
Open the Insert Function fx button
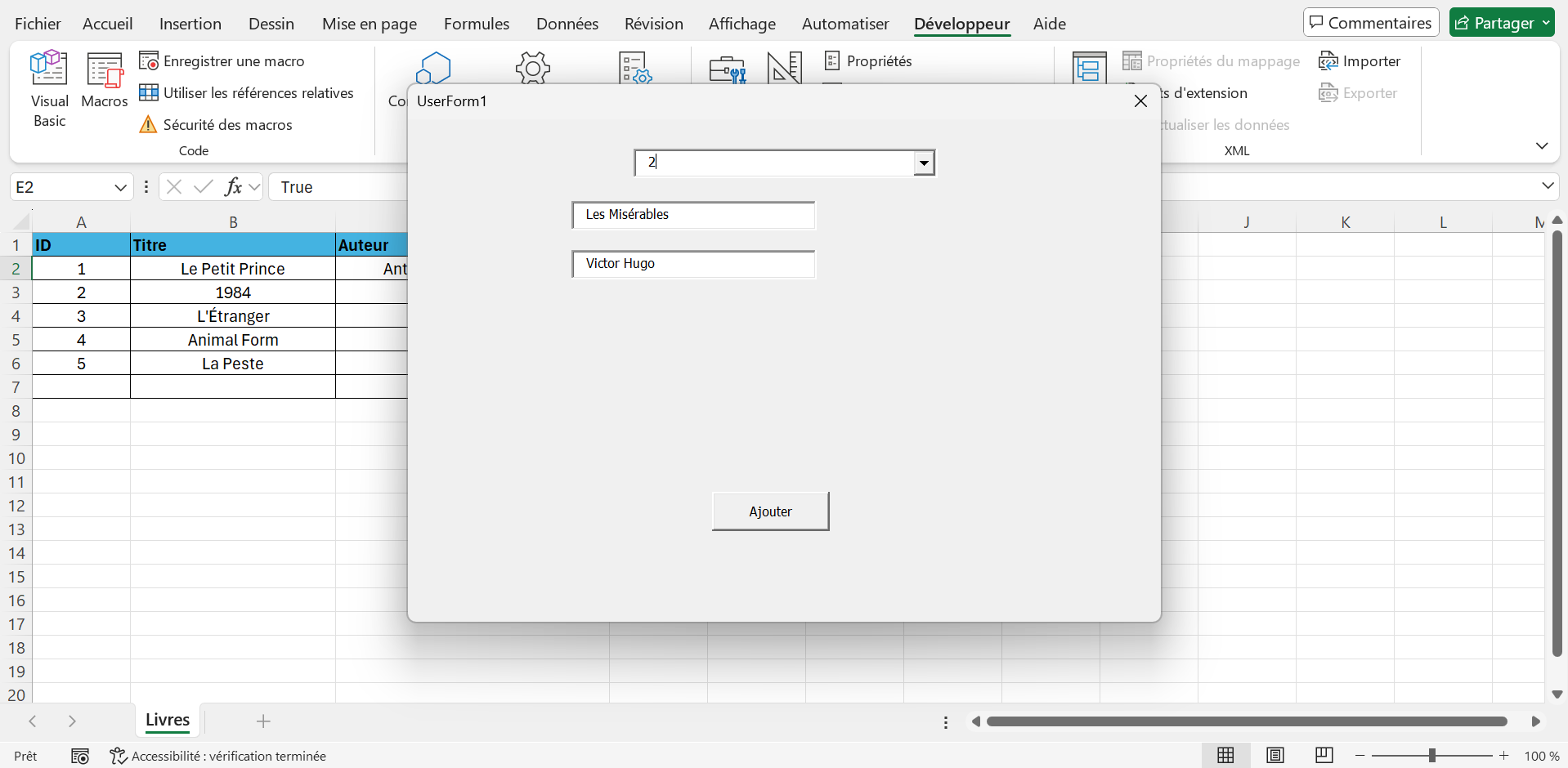234,187
